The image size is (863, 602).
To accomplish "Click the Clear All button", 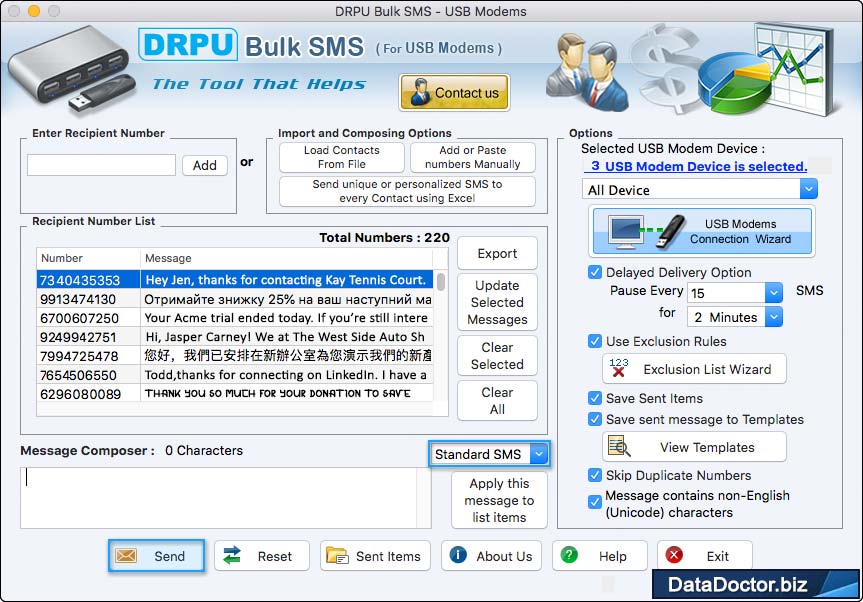I will click(x=497, y=401).
